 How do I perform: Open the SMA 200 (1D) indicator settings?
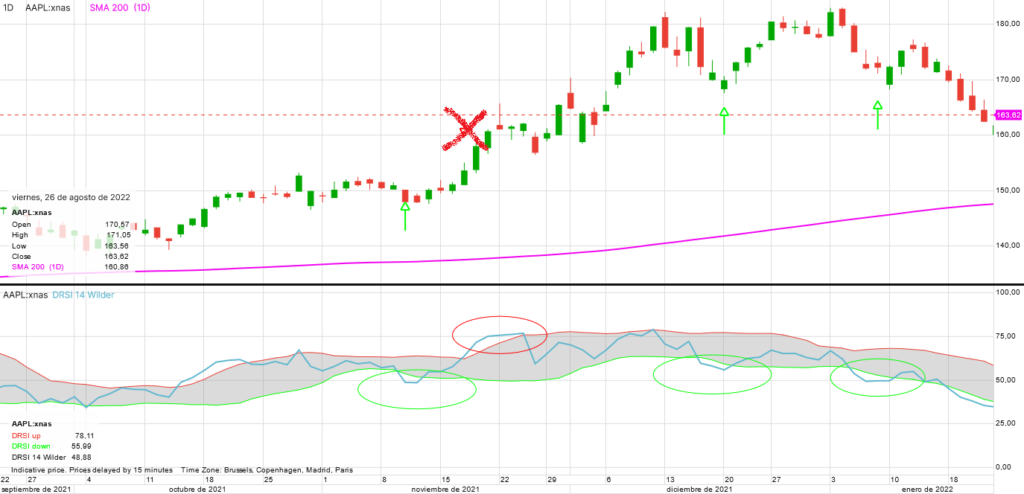pos(118,8)
